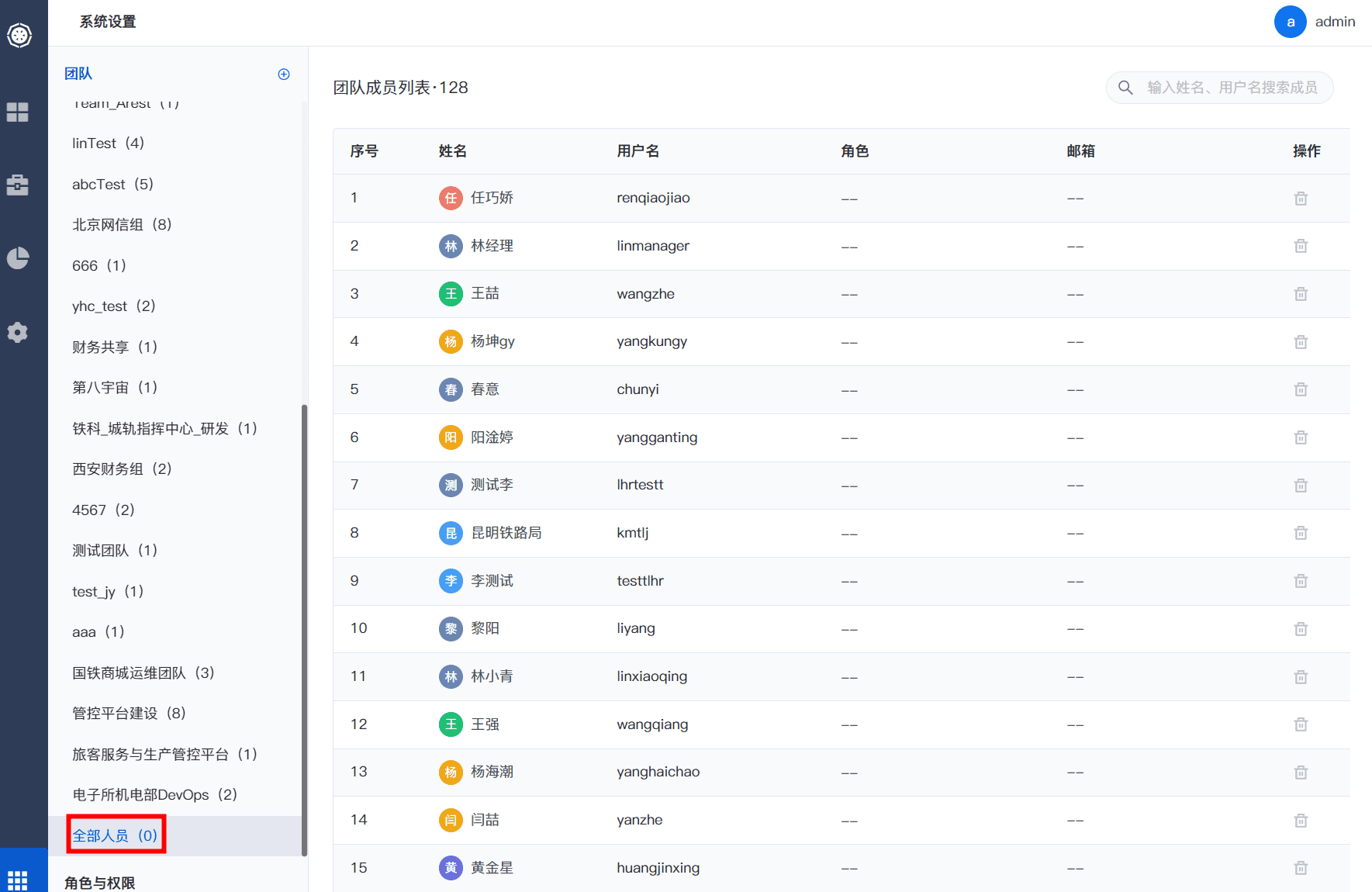Delete member 黎阳 with trash icon
The height and width of the screenshot is (892, 1372).
click(x=1301, y=629)
